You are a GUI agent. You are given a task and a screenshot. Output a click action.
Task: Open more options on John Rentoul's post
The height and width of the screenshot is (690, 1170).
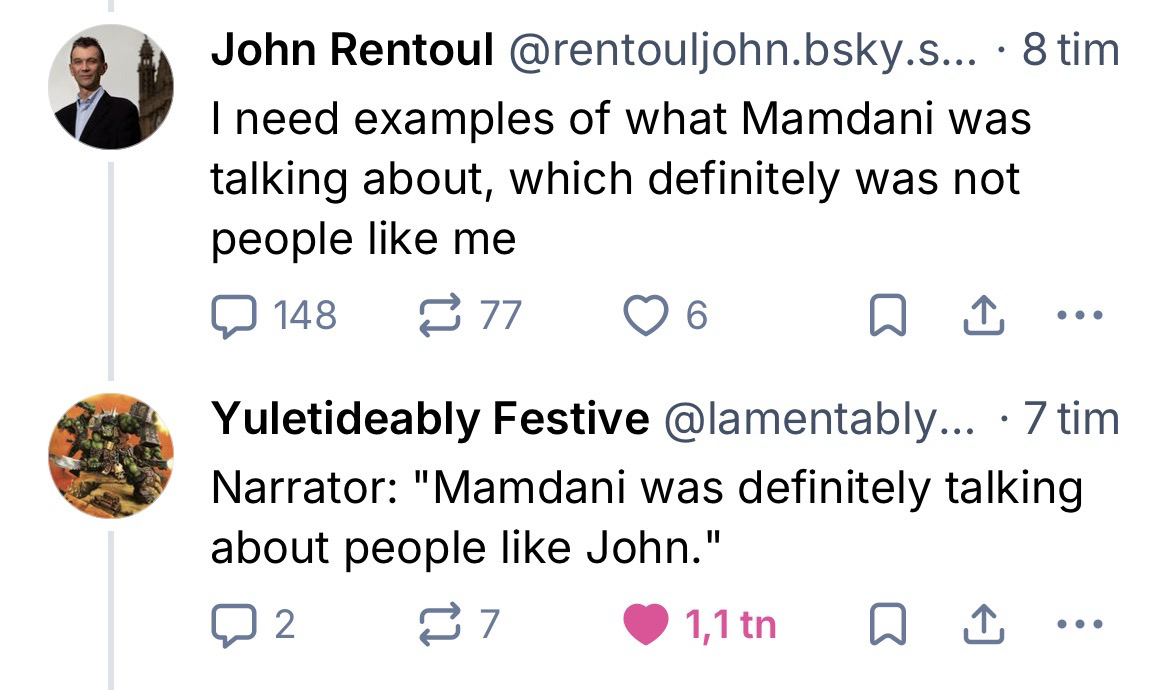(x=1080, y=316)
